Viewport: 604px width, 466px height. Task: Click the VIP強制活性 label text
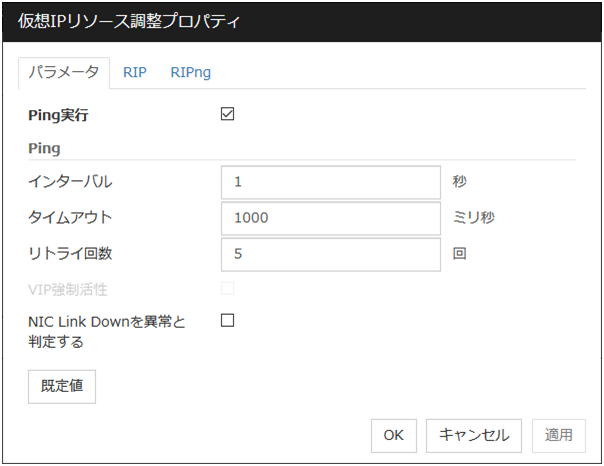click(68, 289)
